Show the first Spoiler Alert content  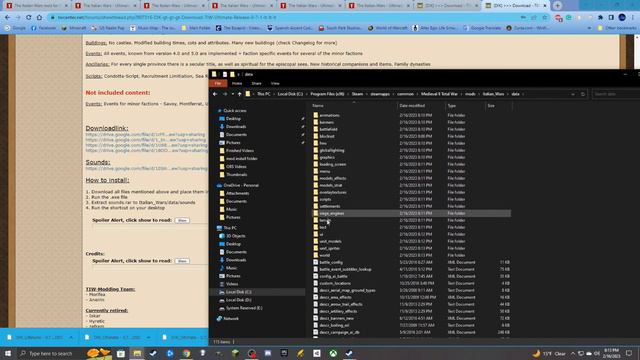pyautogui.click(x=182, y=220)
